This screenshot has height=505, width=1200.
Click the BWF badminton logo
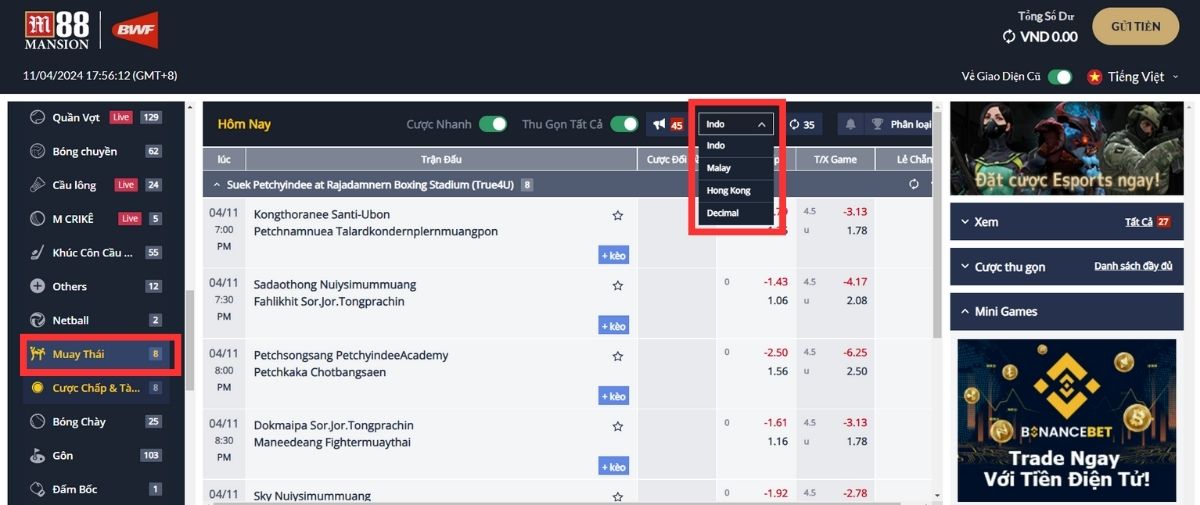pyautogui.click(x=134, y=30)
